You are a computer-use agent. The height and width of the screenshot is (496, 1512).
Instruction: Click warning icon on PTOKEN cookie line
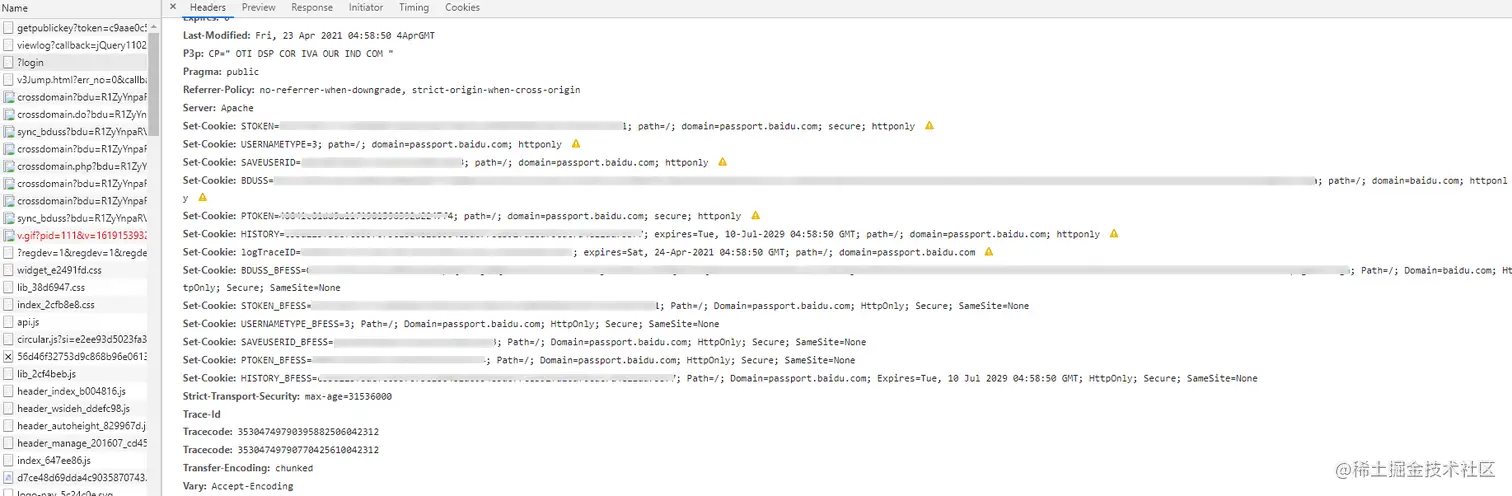[755, 216]
